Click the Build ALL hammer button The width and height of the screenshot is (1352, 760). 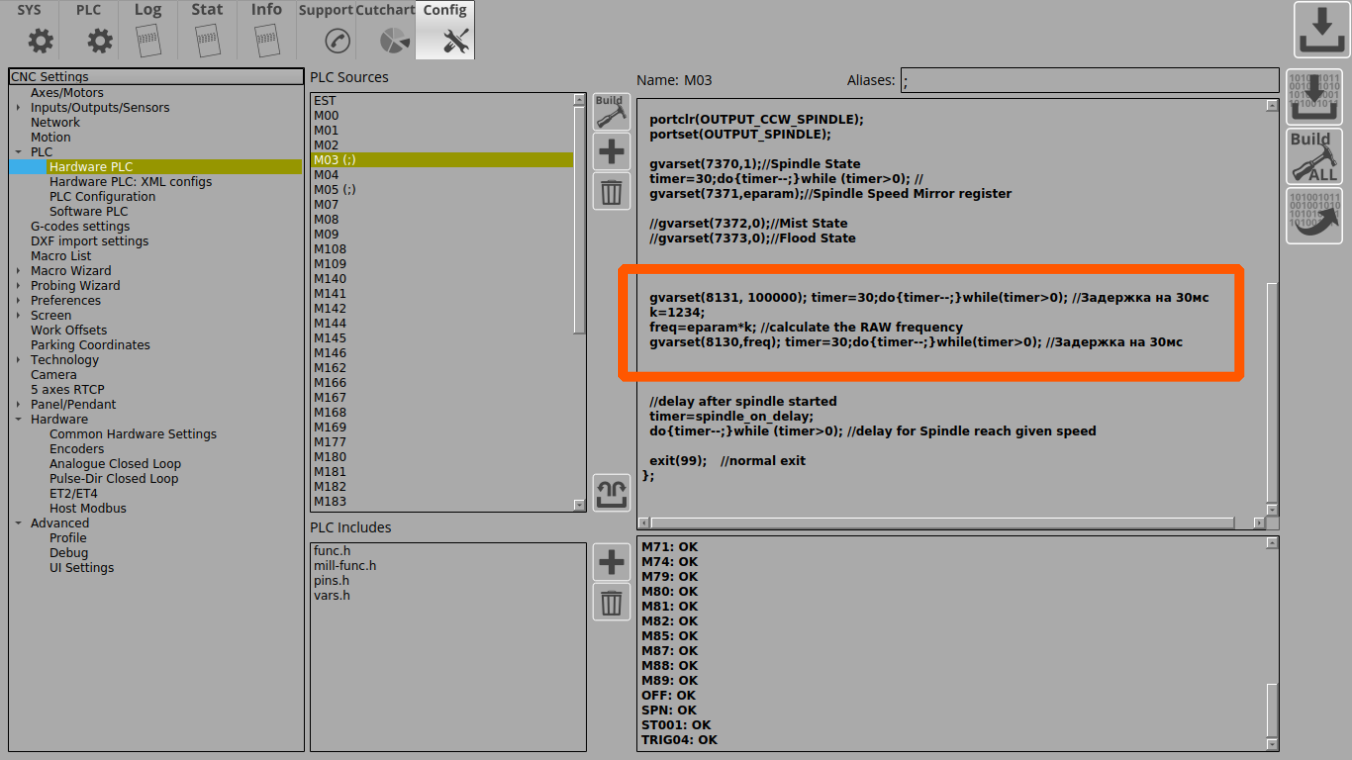click(x=1314, y=156)
